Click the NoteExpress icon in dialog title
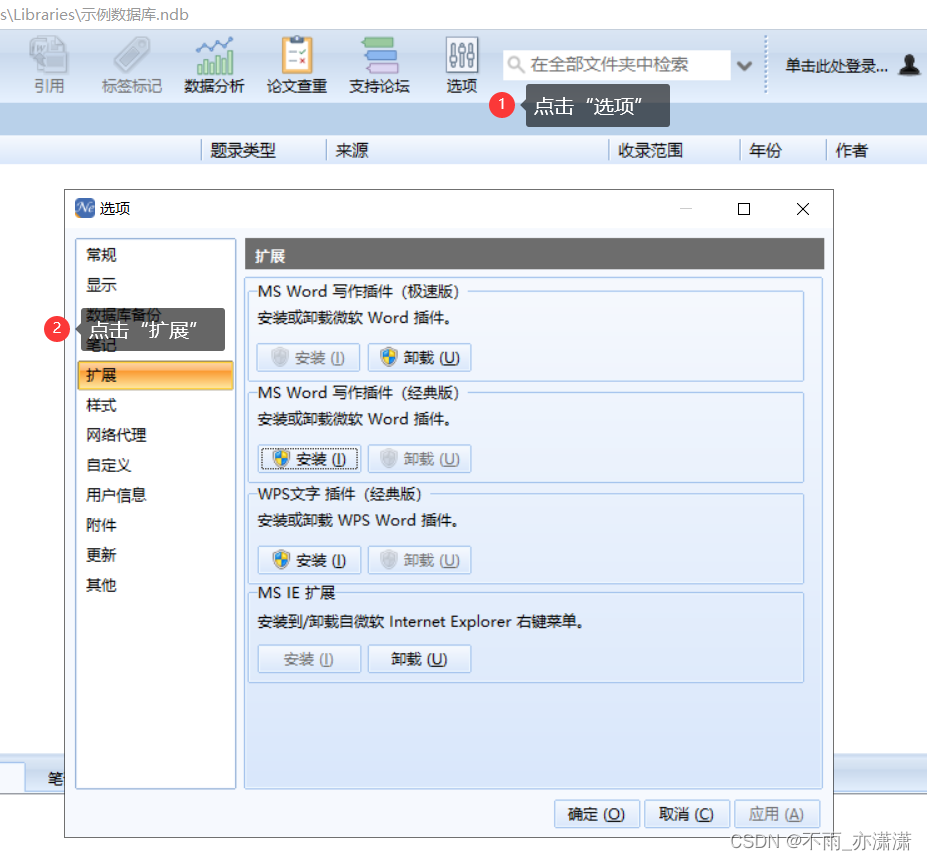The height and width of the screenshot is (860, 927). click(85, 208)
